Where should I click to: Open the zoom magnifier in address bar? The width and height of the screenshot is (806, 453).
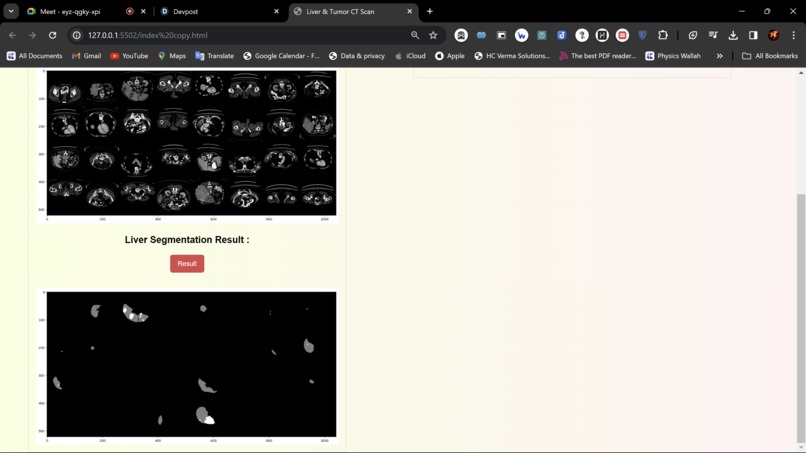[x=415, y=35]
